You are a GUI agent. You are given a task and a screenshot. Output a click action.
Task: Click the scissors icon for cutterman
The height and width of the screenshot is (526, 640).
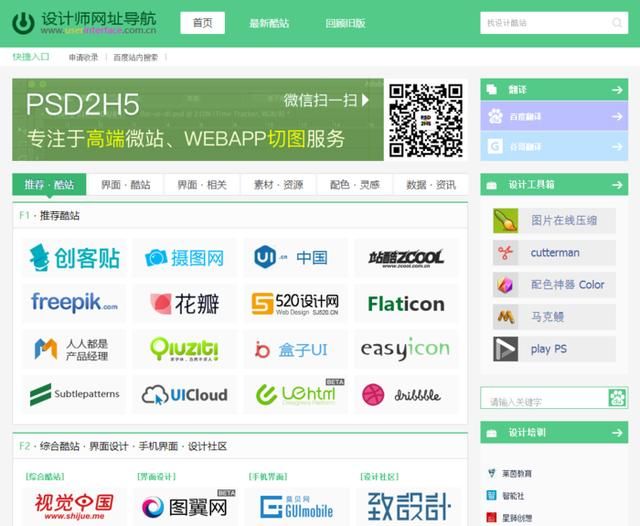point(505,253)
